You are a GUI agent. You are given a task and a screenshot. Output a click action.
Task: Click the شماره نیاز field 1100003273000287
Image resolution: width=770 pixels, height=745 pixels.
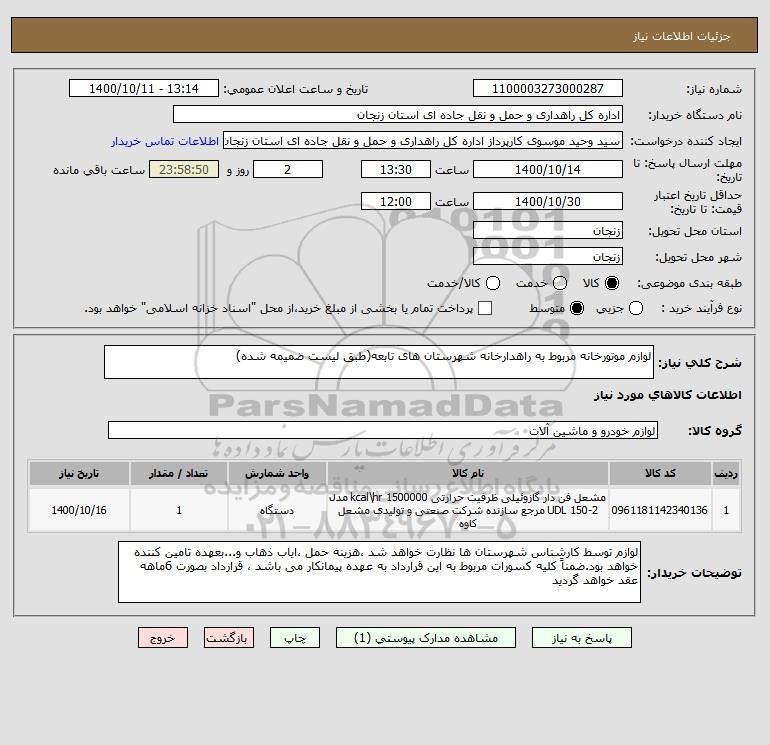[548, 88]
